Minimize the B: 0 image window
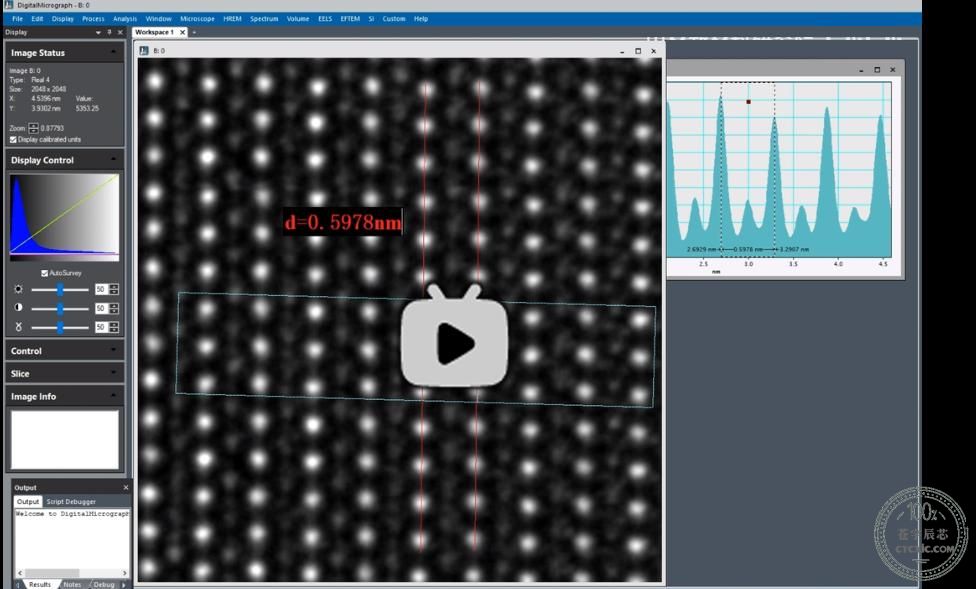This screenshot has width=976, height=589. click(622, 51)
